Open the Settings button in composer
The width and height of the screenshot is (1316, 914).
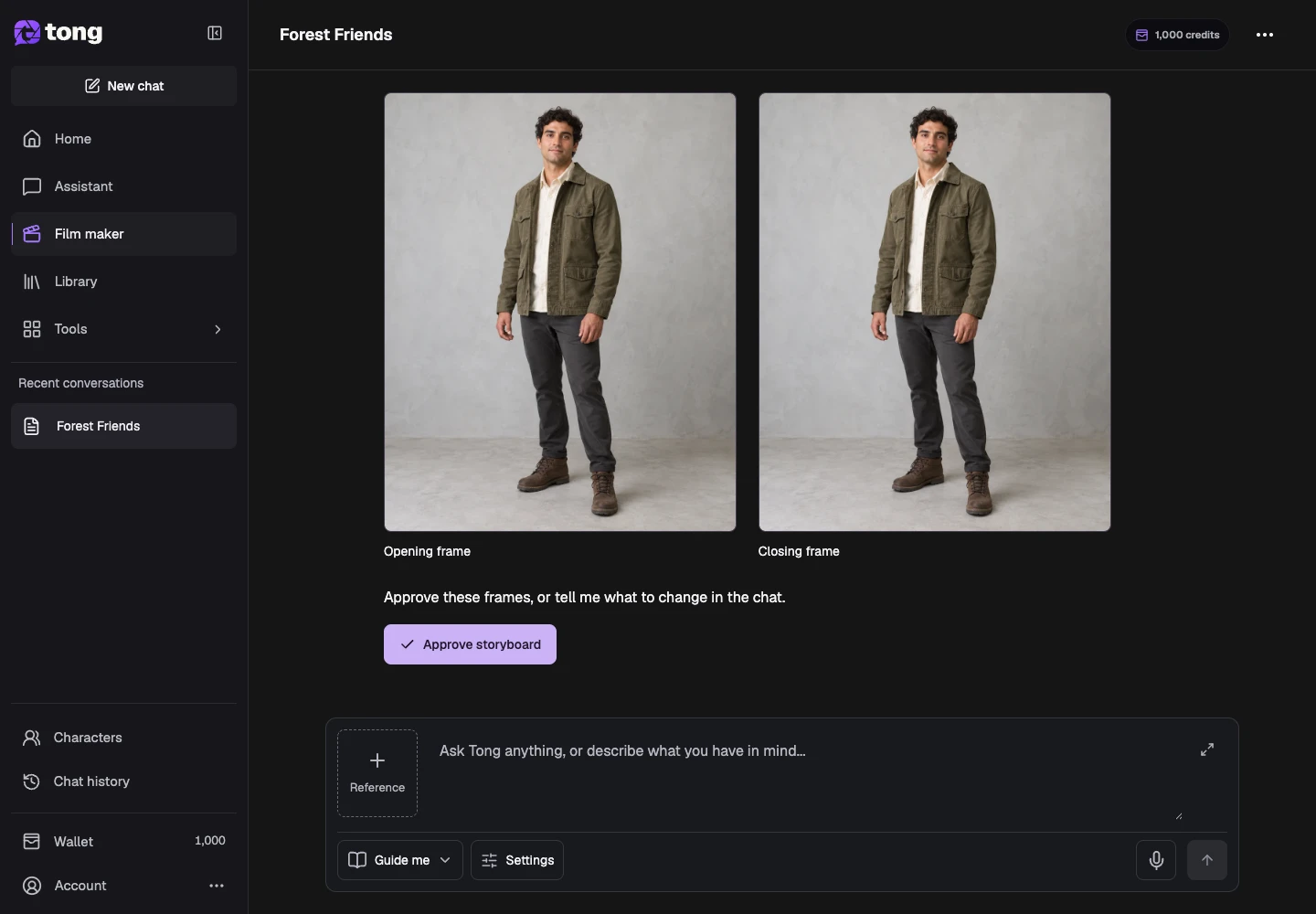point(517,860)
